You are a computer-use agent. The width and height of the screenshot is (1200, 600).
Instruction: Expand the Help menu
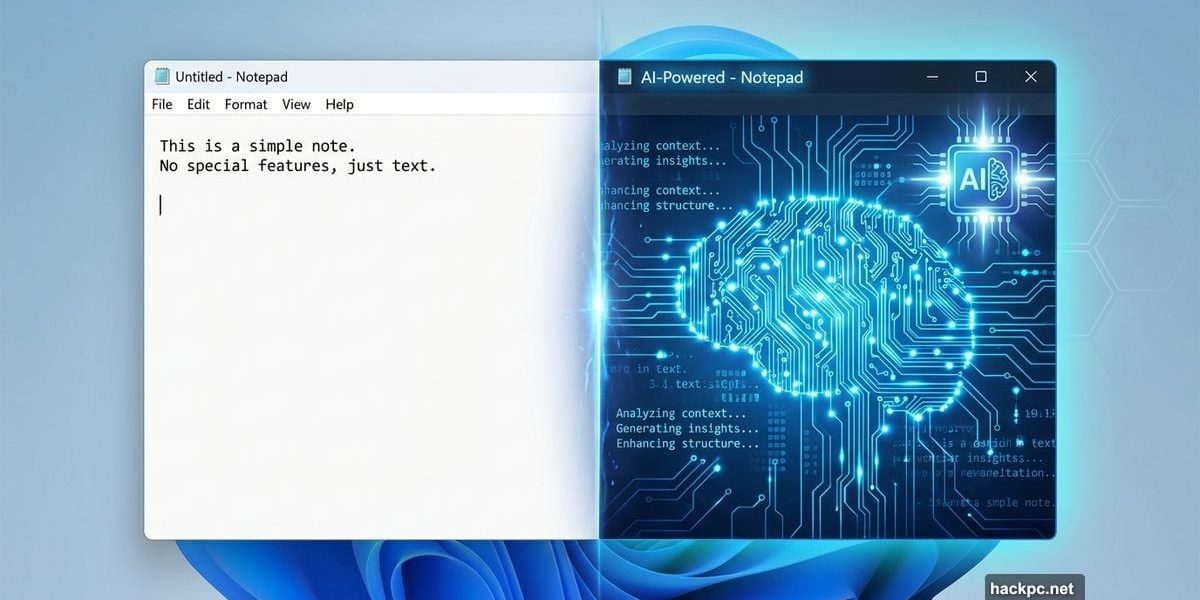[338, 104]
